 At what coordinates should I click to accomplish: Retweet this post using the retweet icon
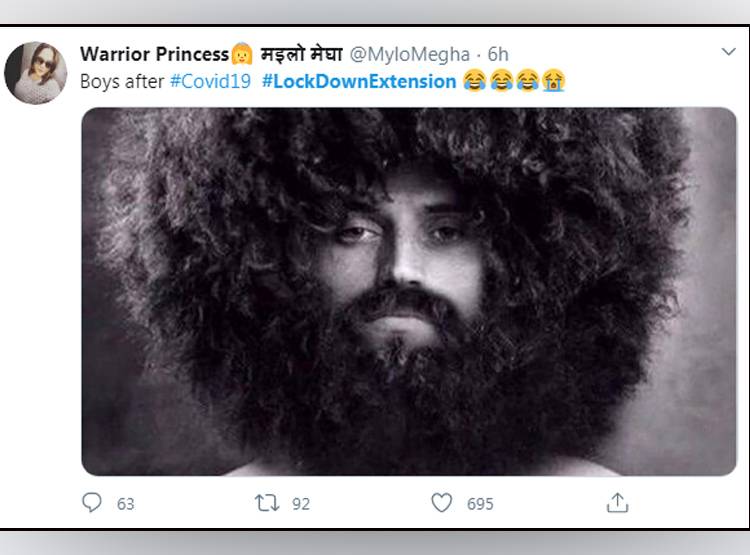tap(267, 502)
